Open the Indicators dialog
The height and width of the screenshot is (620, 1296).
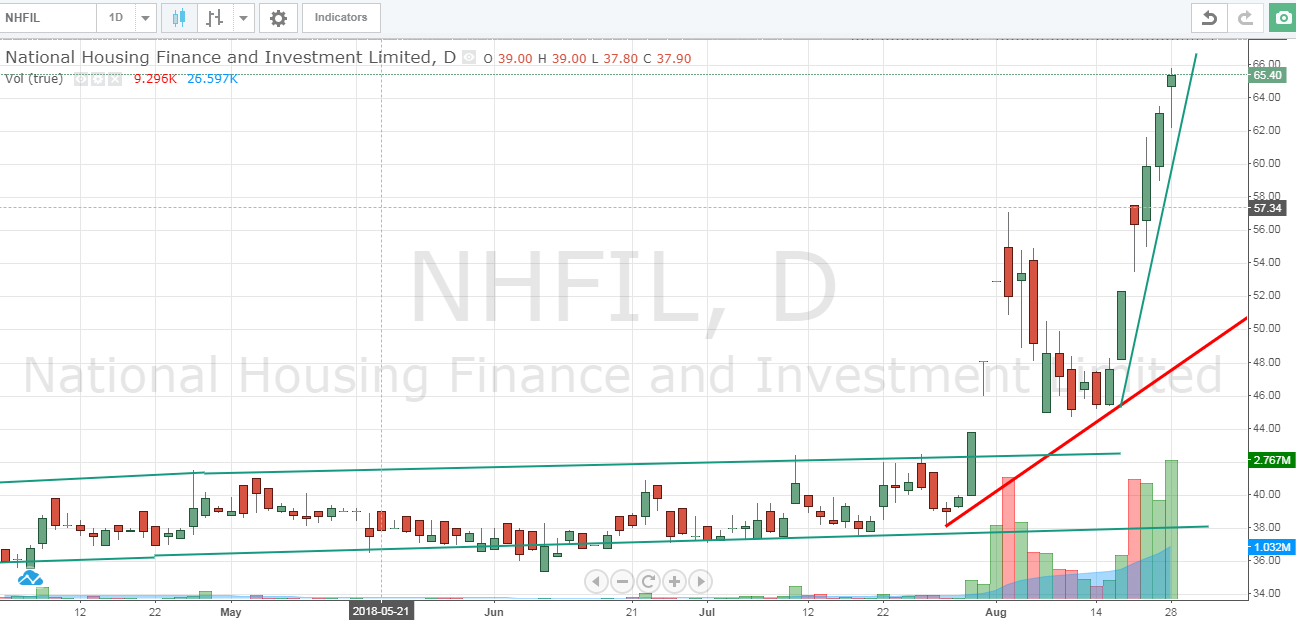[341, 17]
